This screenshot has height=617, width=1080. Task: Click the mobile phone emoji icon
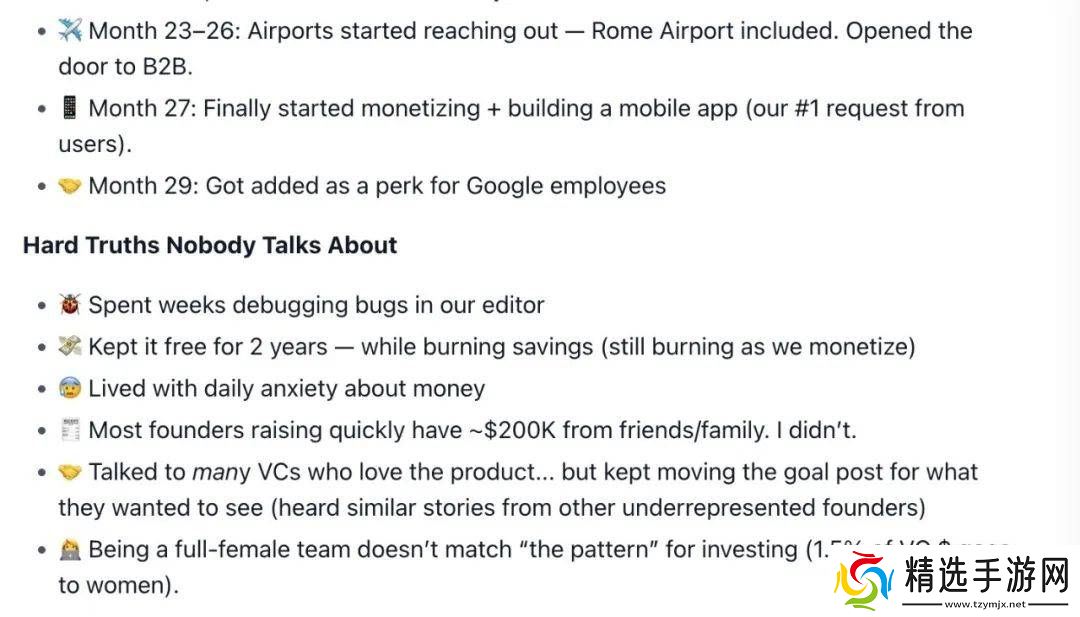(69, 108)
